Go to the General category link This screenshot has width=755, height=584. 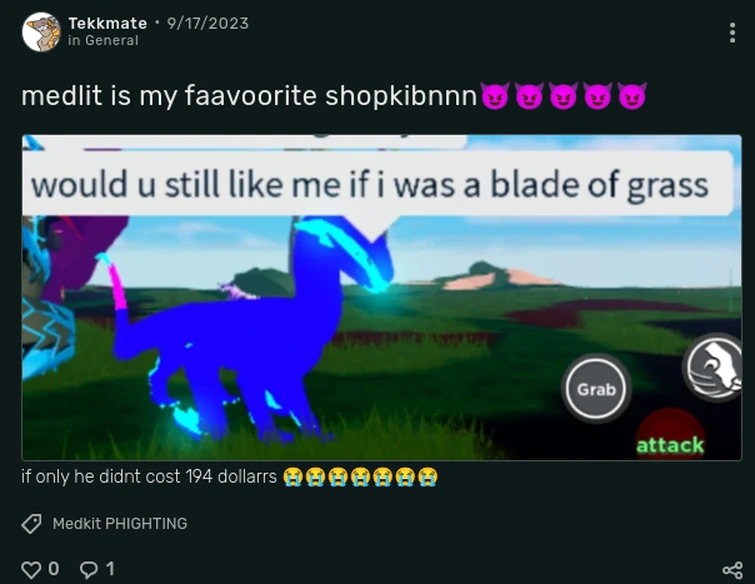(103, 40)
